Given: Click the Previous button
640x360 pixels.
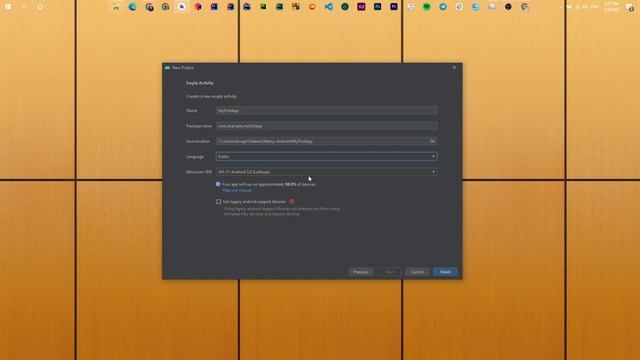Looking at the screenshot, I should point(361,272).
